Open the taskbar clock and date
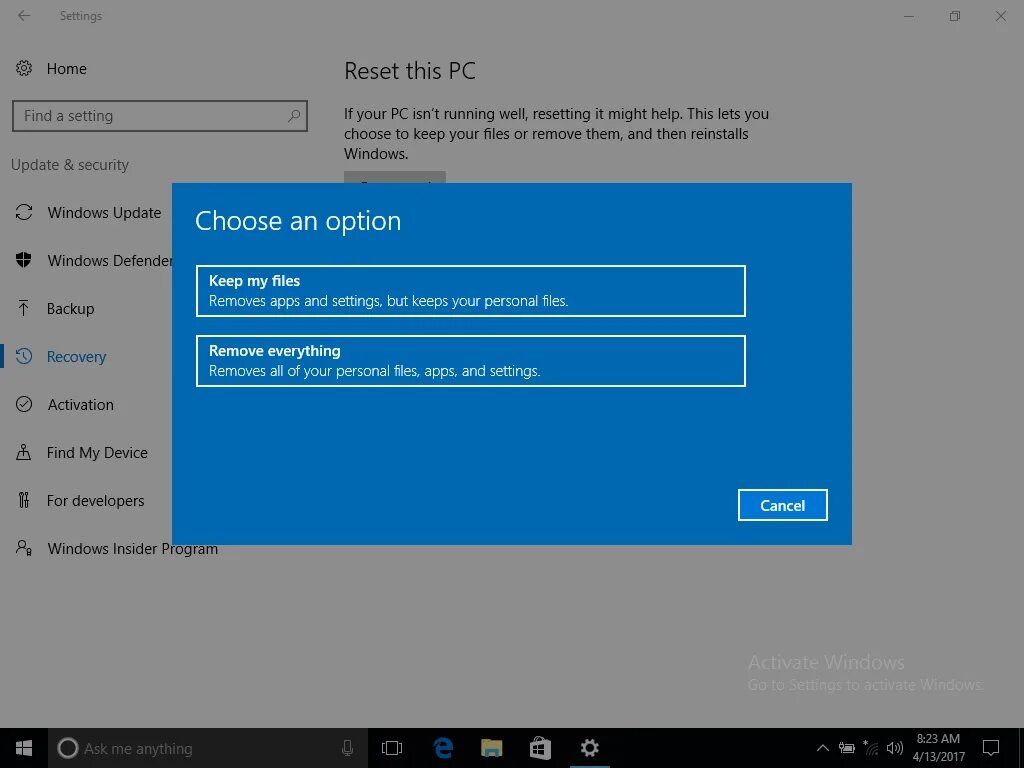This screenshot has height=768, width=1024. 938,748
